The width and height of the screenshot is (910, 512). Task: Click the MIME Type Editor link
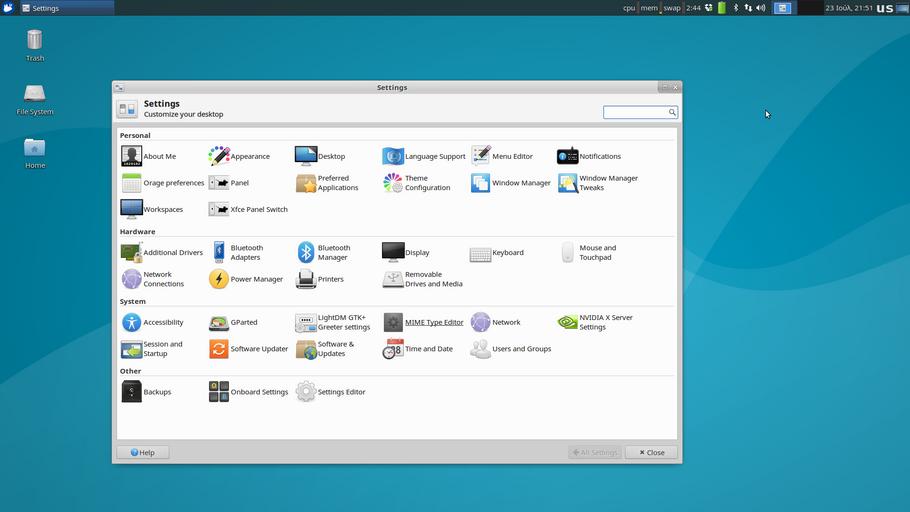(434, 323)
